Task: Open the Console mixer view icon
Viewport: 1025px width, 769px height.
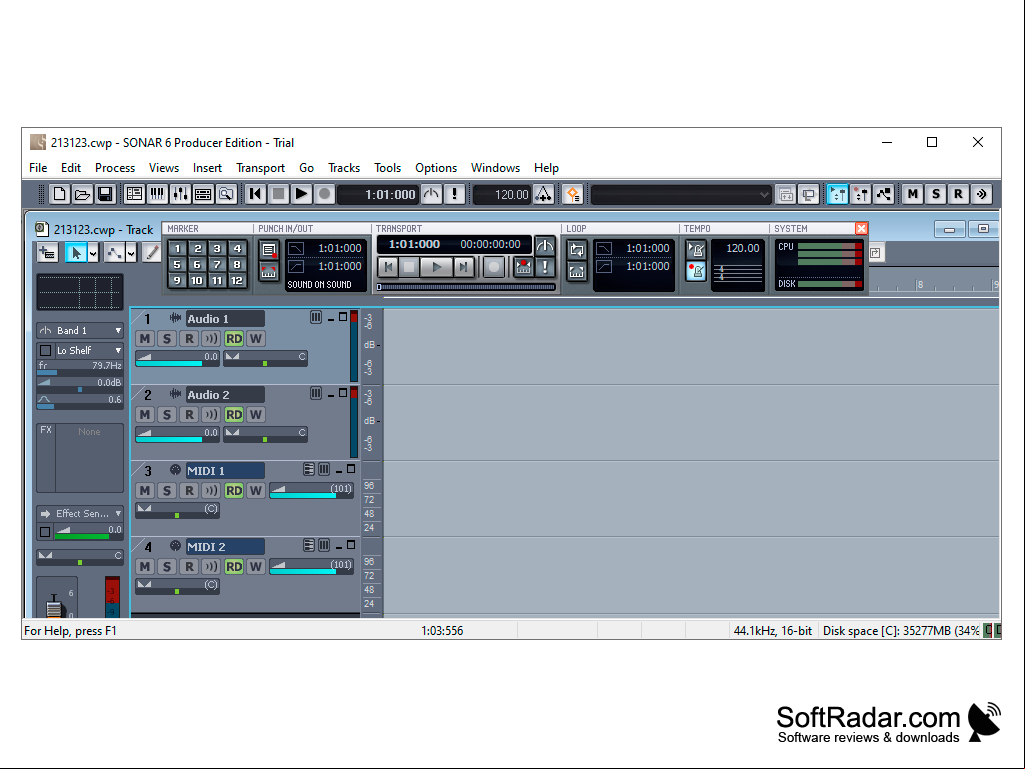Action: [180, 194]
